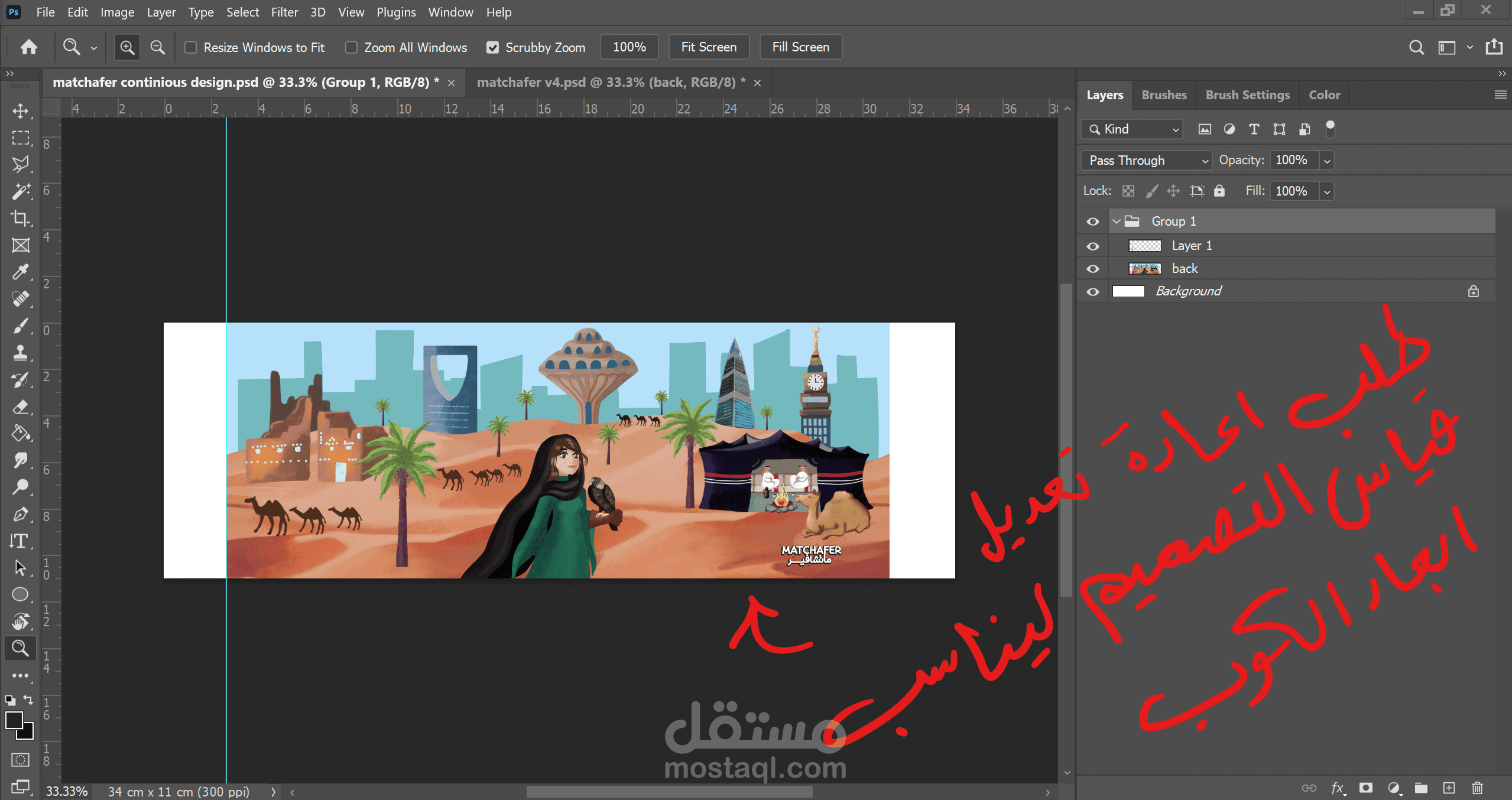Add a layer mask from panel footer
This screenshot has height=800, width=1512.
click(x=1365, y=788)
